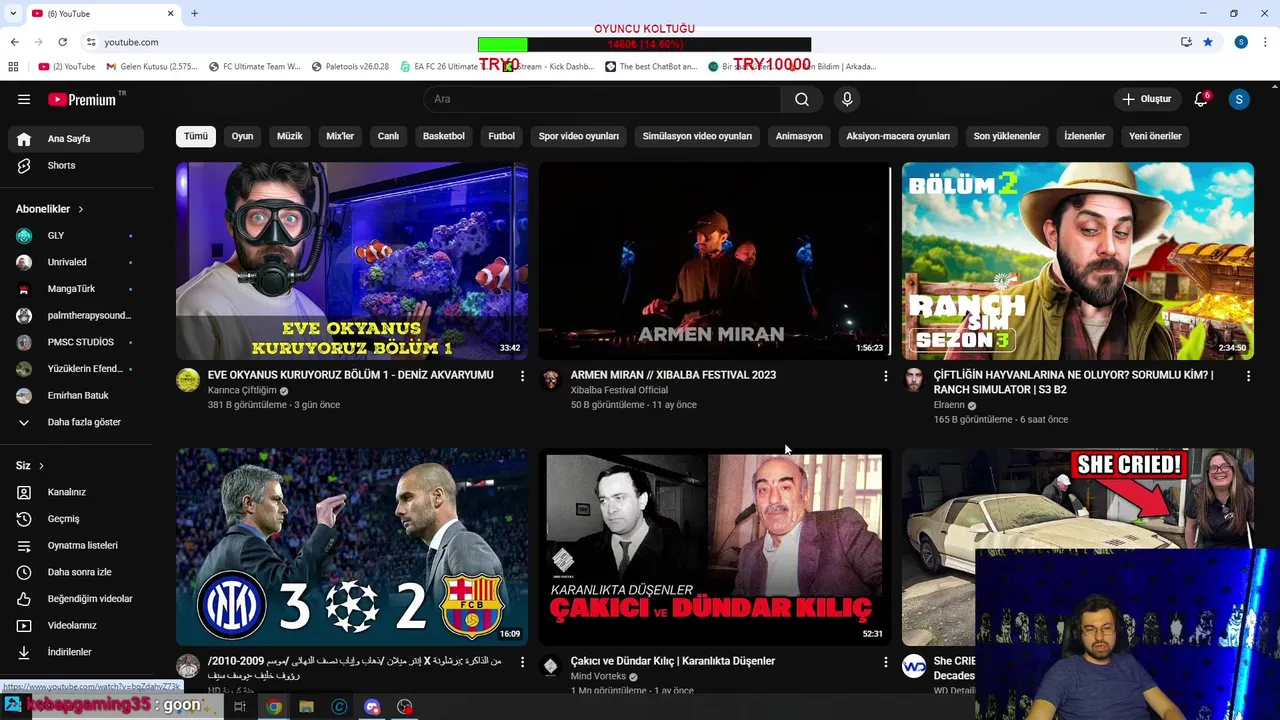Open options menu for RANCH SIMULATOR video

pyautogui.click(x=1248, y=376)
